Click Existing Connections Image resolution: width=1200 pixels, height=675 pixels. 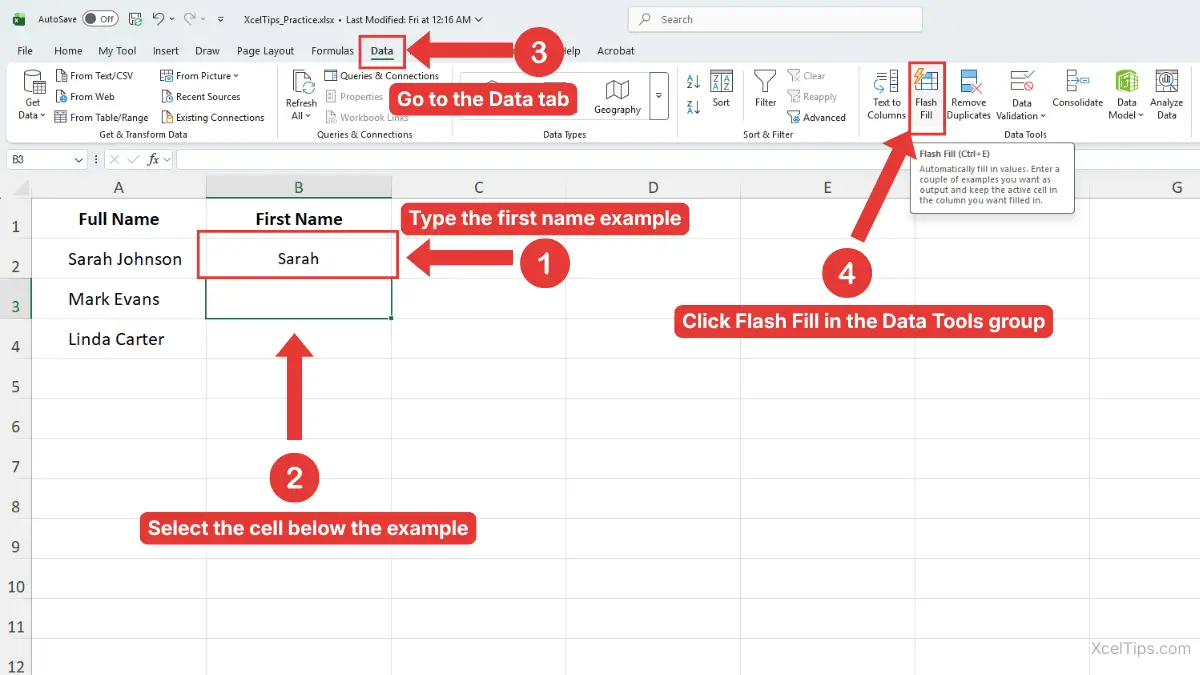[212, 118]
